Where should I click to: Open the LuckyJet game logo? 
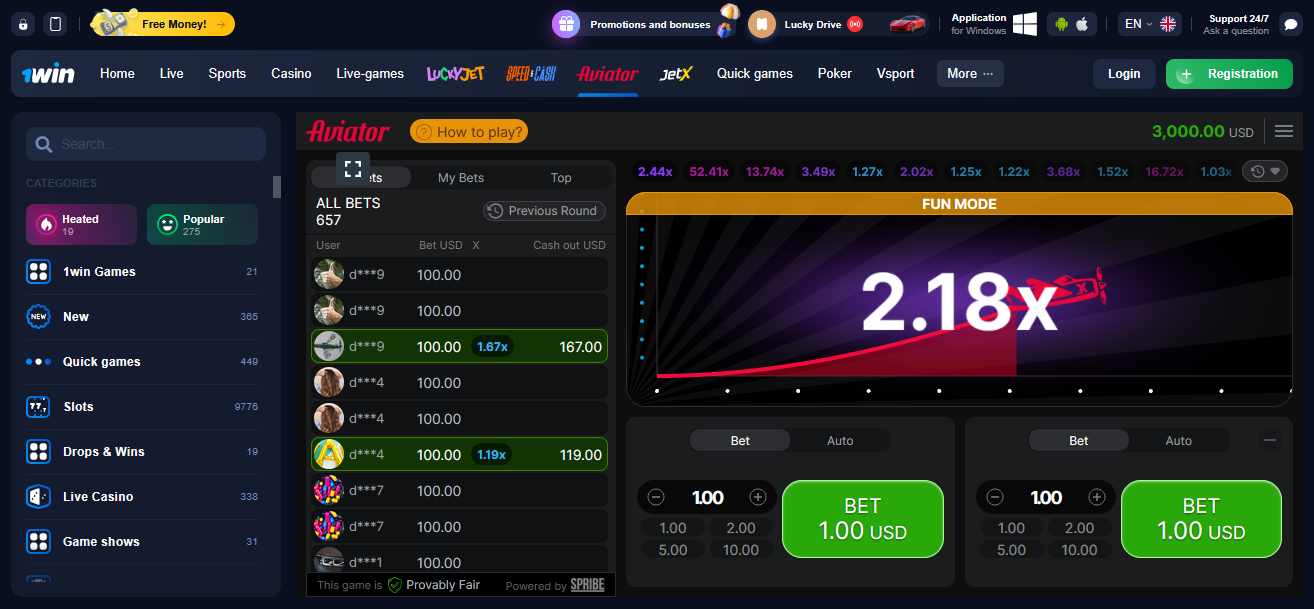pyautogui.click(x=455, y=73)
